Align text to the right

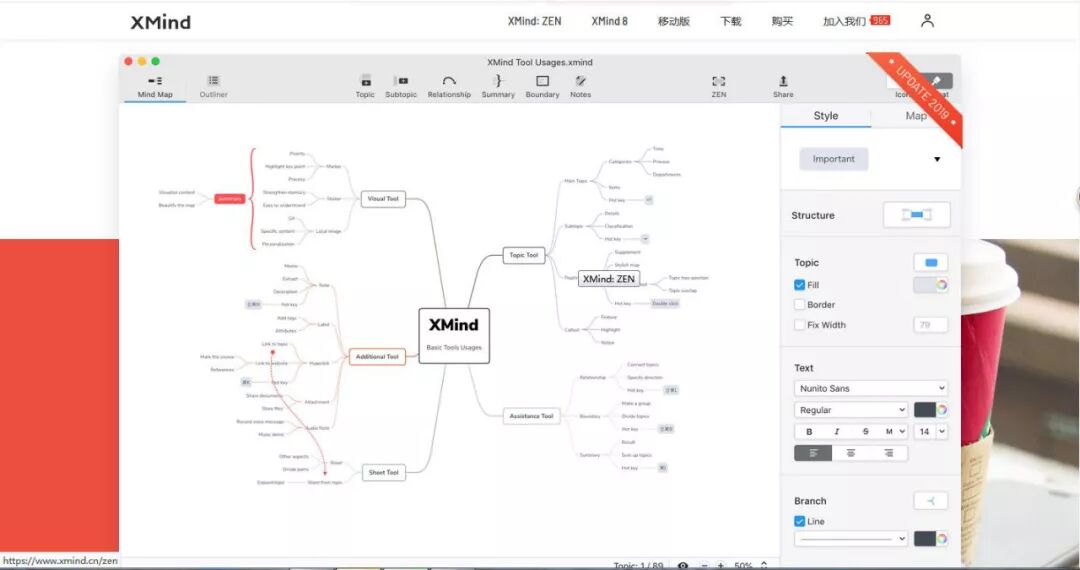(889, 453)
